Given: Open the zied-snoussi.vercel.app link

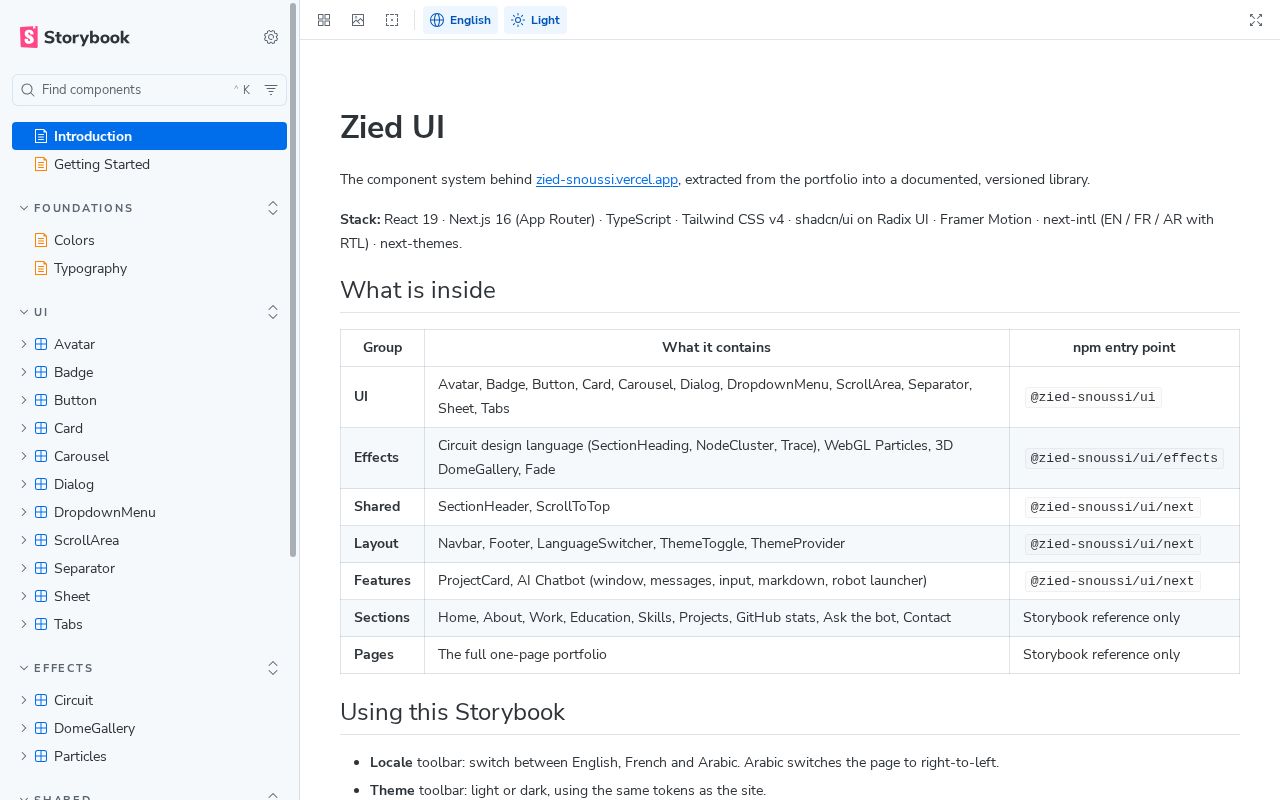Looking at the screenshot, I should pyautogui.click(x=607, y=180).
